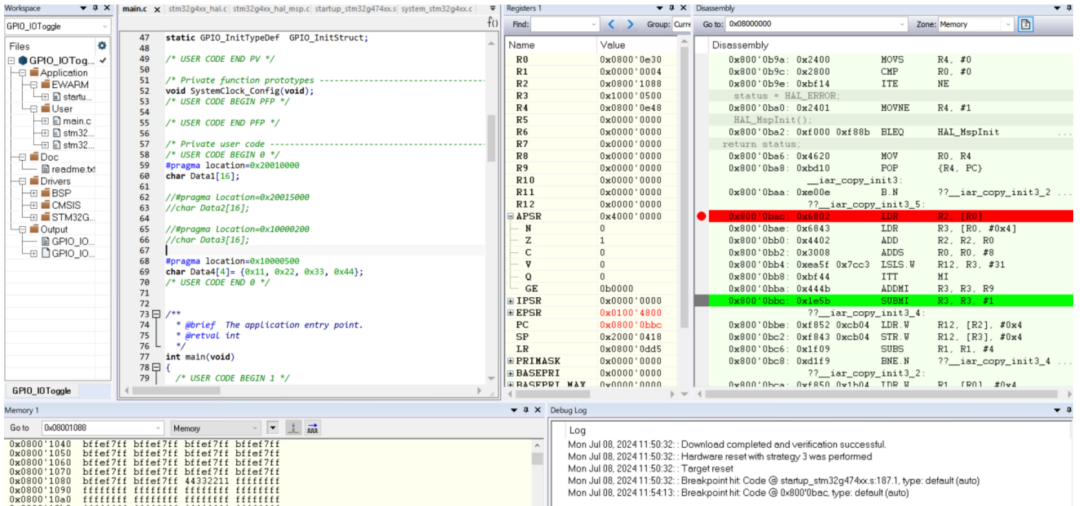Viewport: 1080px width, 506px height.
Task: Click the red breakpoint dot at 0x800'0bac
Action: point(701,216)
